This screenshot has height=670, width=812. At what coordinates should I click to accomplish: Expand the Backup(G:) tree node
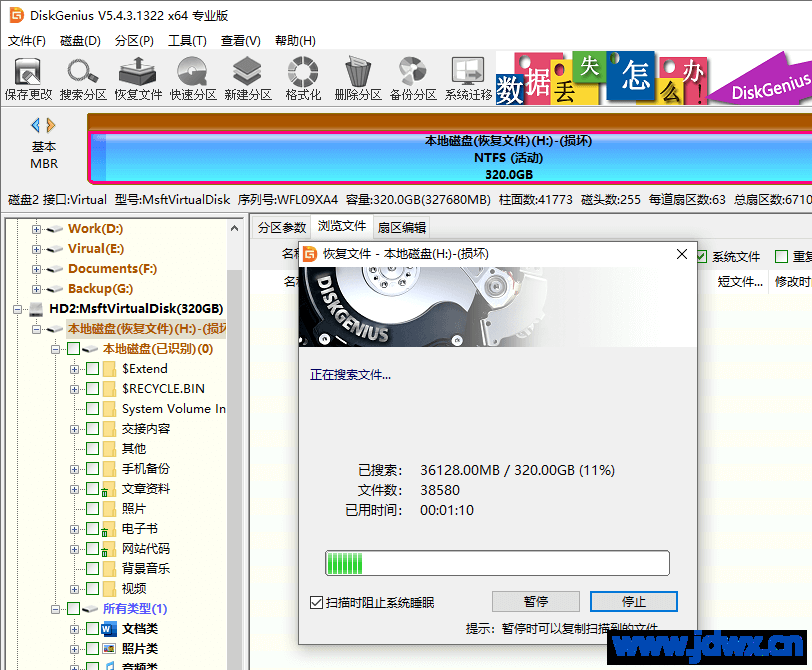pos(36,289)
